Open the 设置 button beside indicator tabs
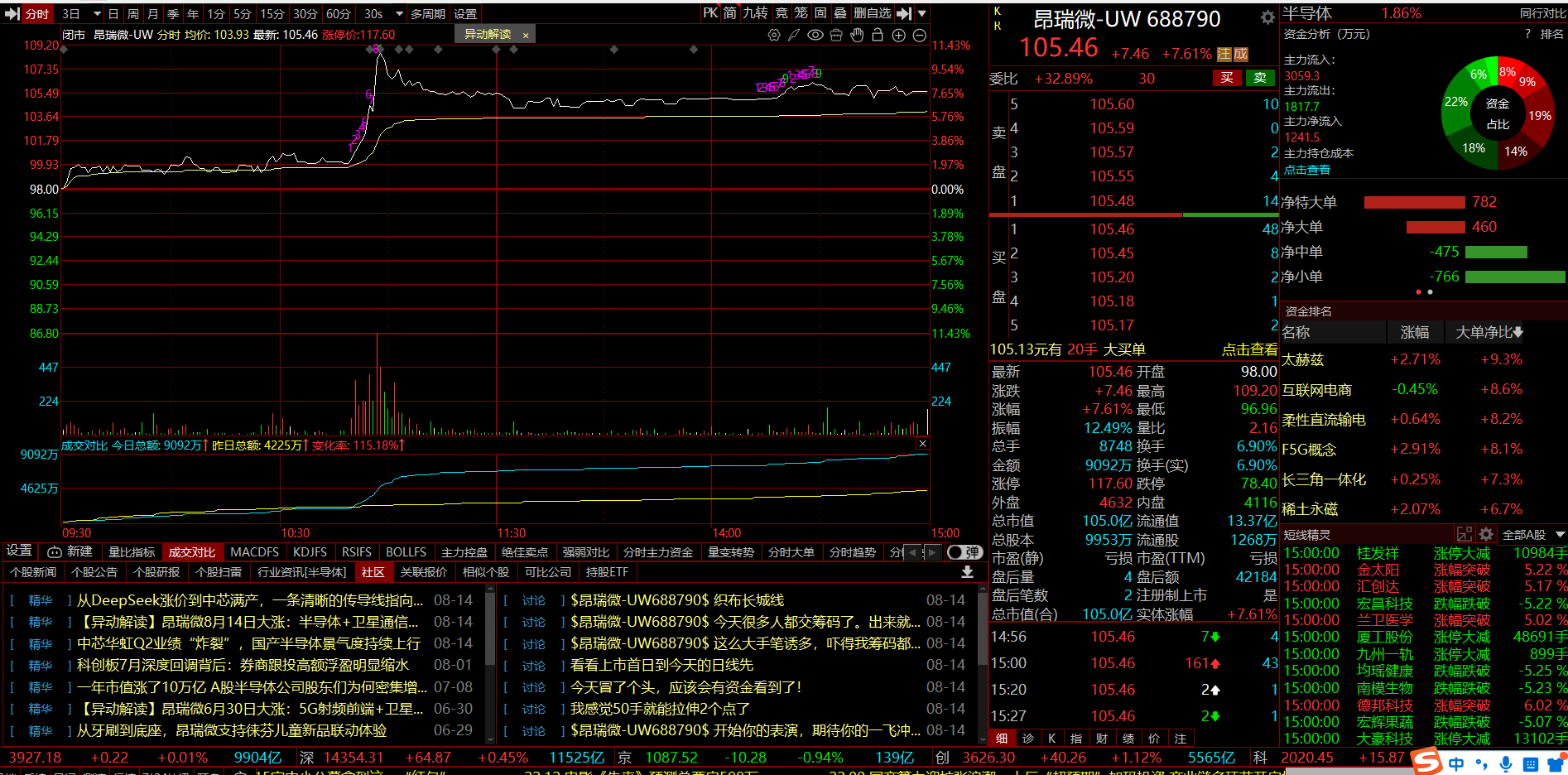This screenshot has width=1568, height=775. coord(19,551)
